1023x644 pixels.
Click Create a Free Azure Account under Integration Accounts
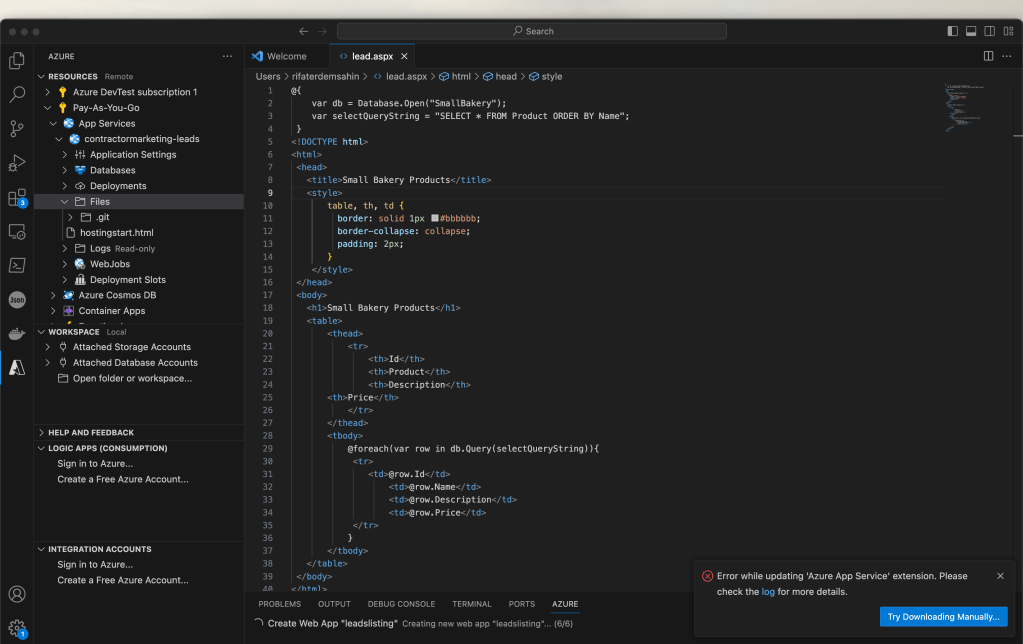tap(123, 580)
